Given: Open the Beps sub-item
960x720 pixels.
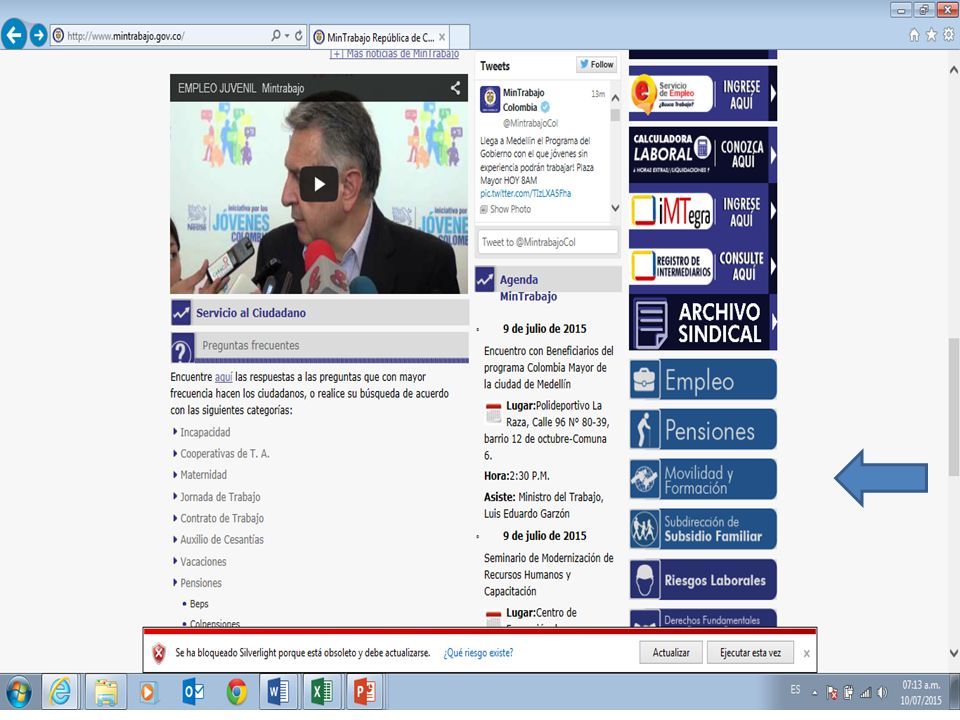Looking at the screenshot, I should coord(199,604).
